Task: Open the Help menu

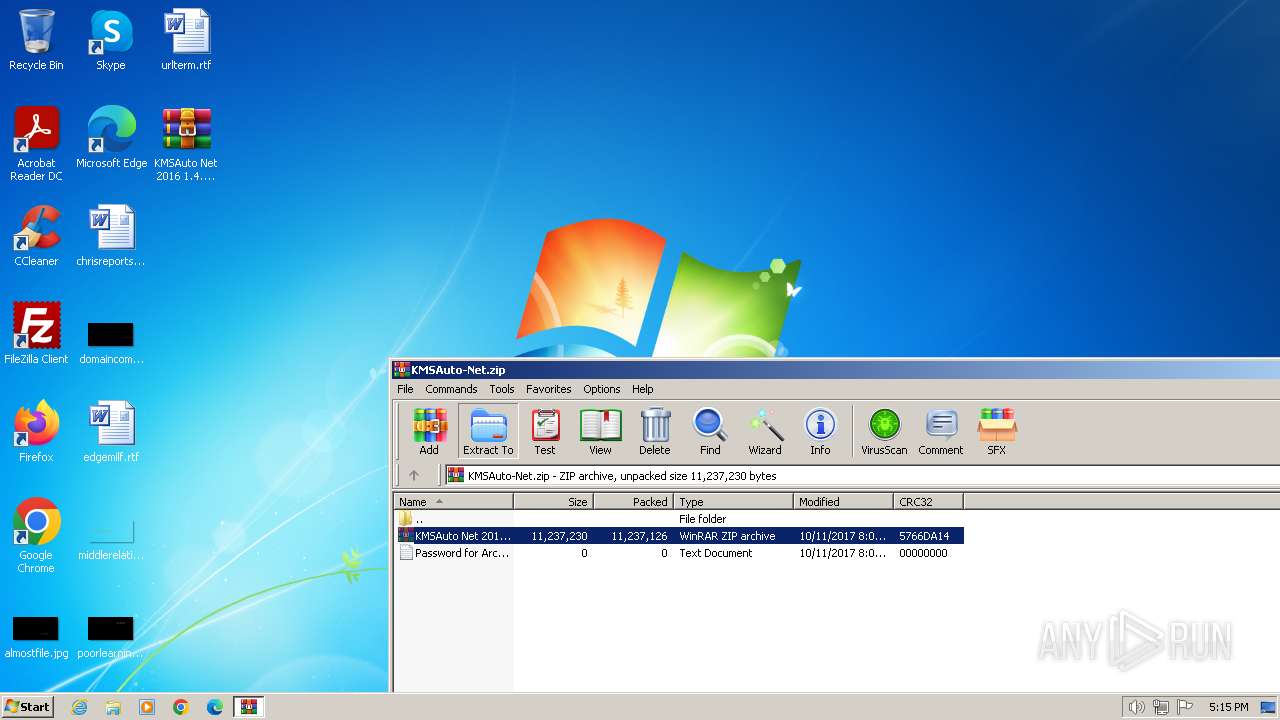Action: coord(643,389)
